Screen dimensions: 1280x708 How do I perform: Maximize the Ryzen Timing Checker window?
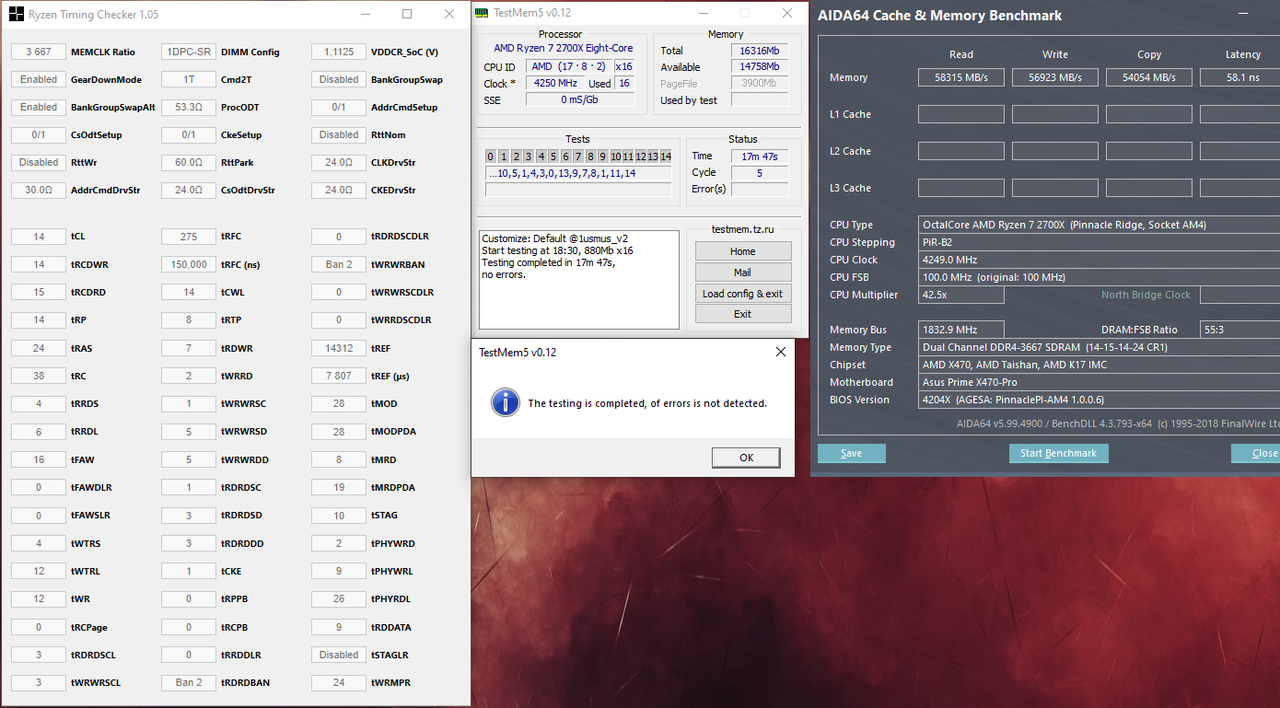click(x=407, y=15)
